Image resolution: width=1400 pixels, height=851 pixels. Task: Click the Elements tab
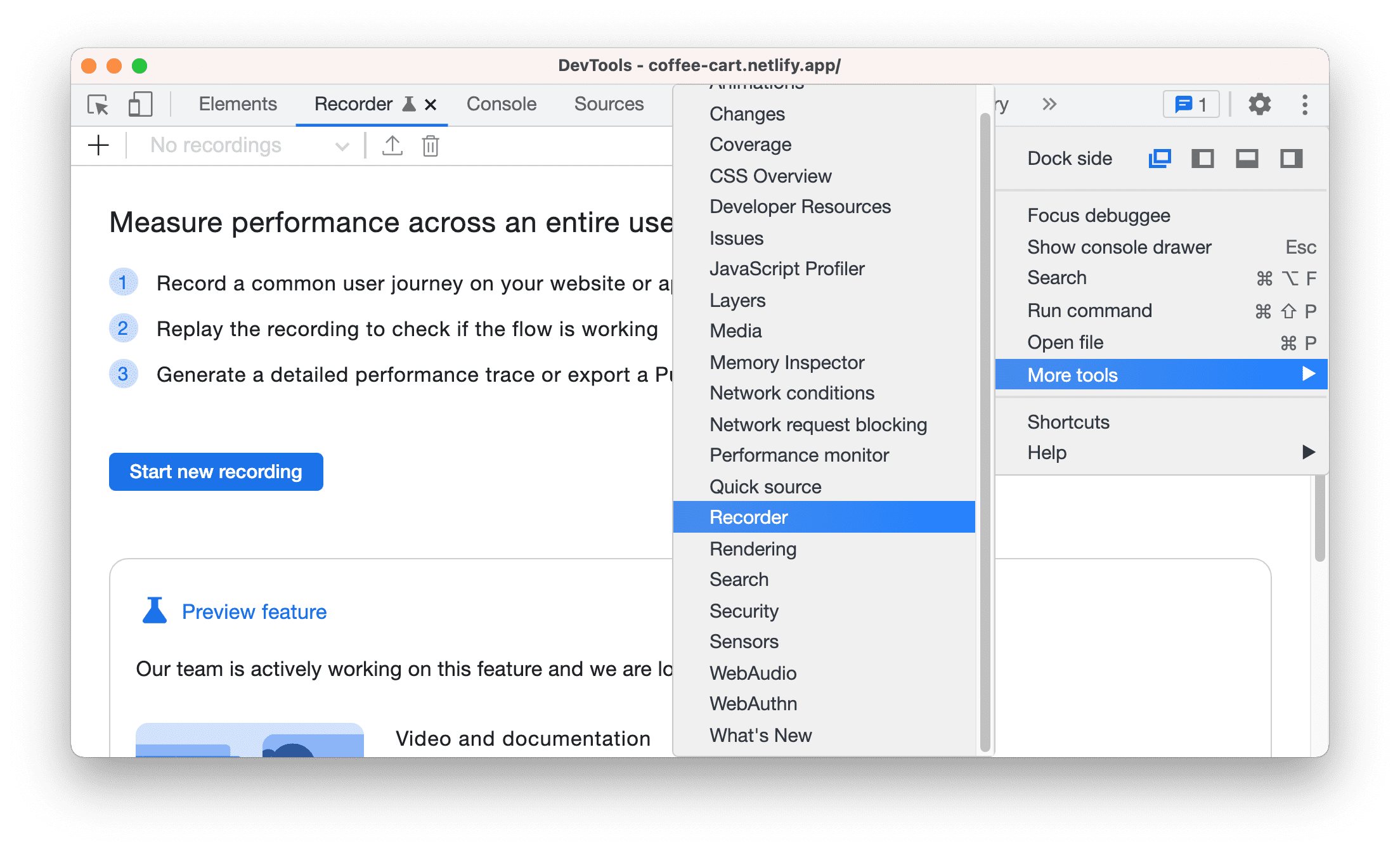(x=237, y=103)
